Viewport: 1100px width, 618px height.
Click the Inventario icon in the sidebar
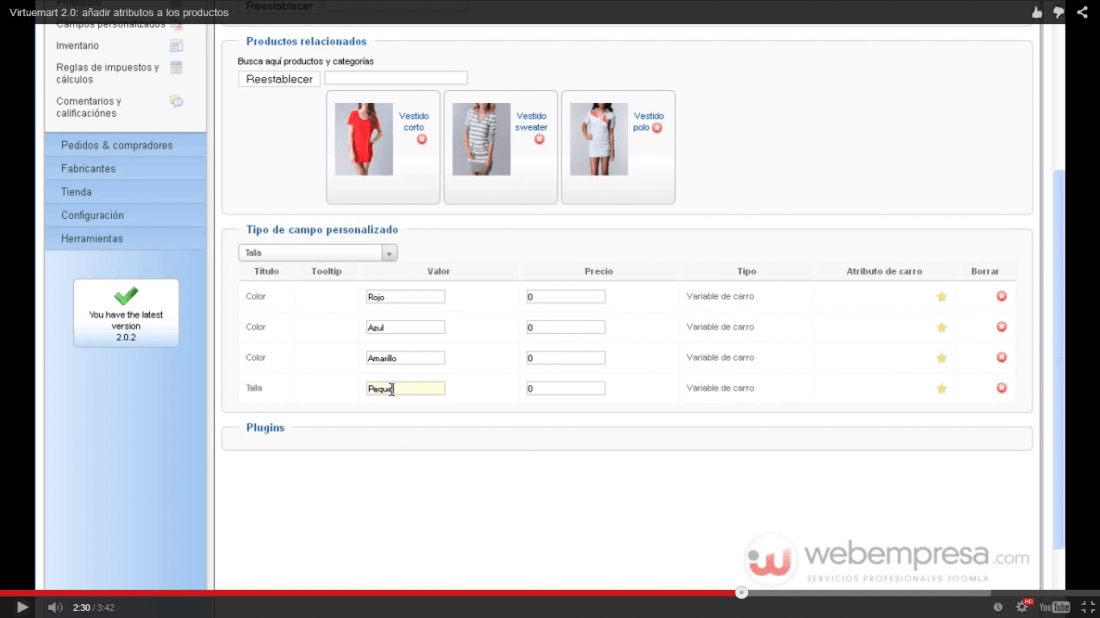[176, 46]
